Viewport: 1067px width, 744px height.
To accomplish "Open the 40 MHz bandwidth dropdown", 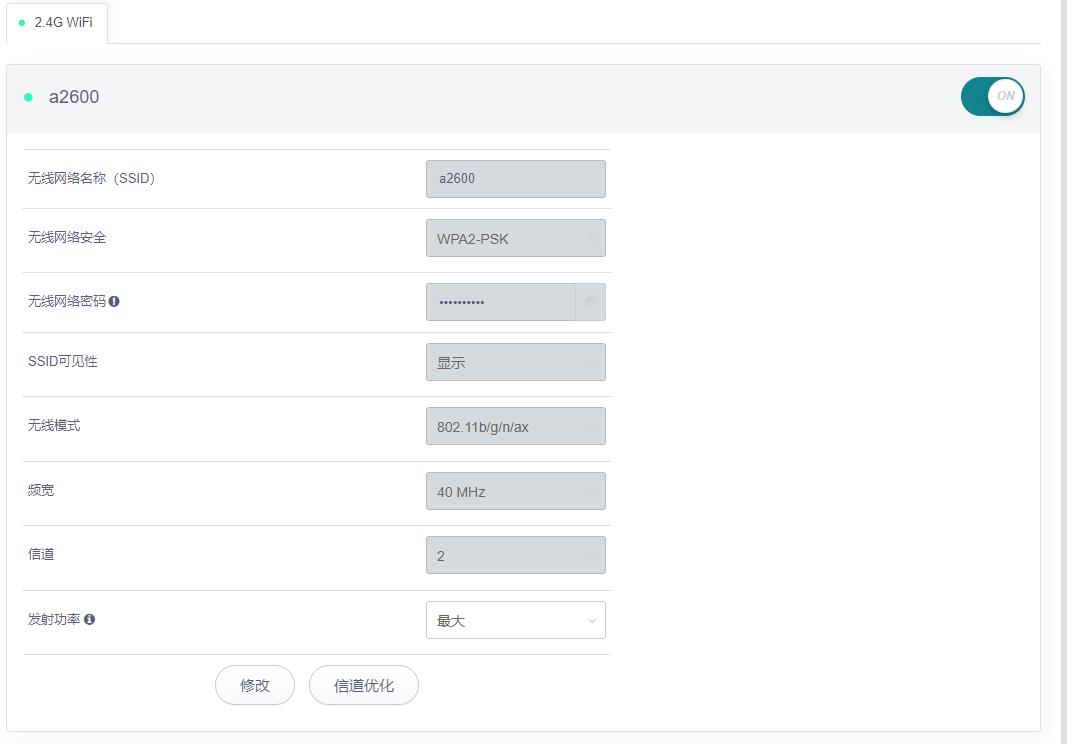I will point(515,491).
